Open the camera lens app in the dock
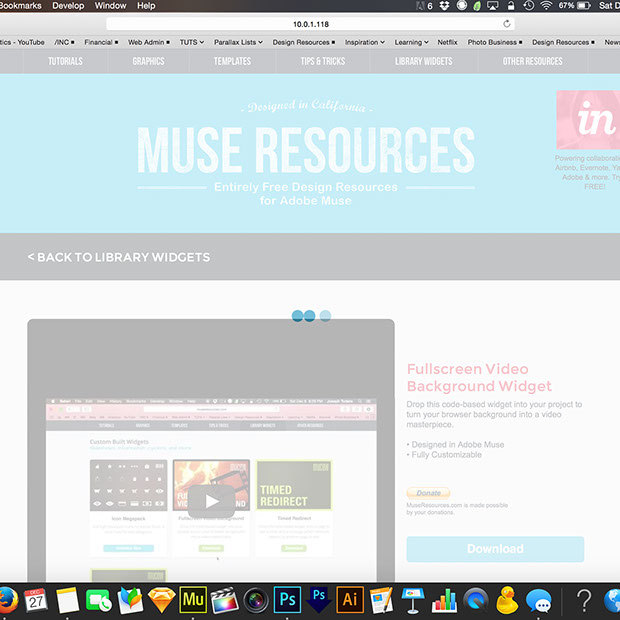 pyautogui.click(x=256, y=600)
